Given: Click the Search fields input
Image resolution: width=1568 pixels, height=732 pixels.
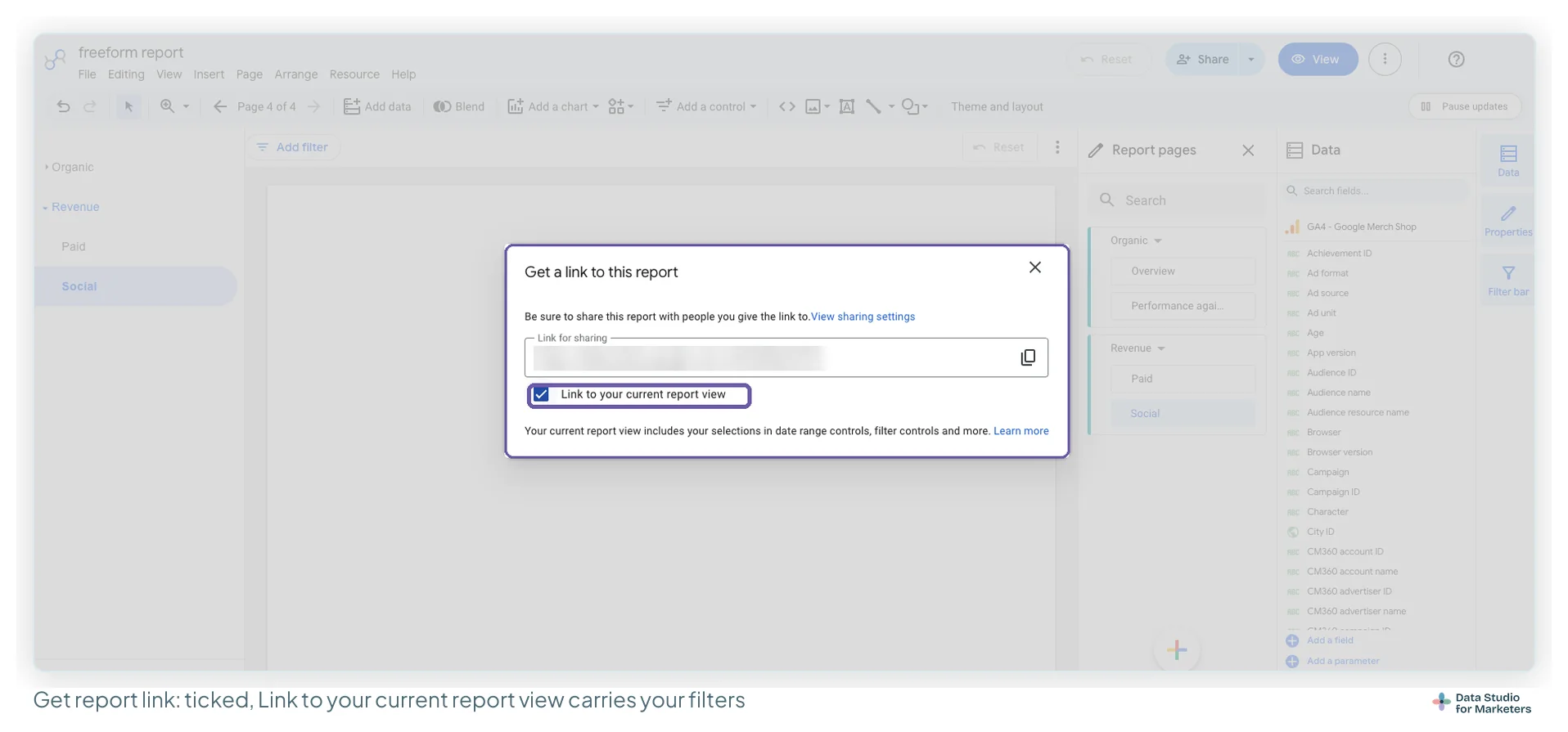Looking at the screenshot, I should pyautogui.click(x=1377, y=191).
